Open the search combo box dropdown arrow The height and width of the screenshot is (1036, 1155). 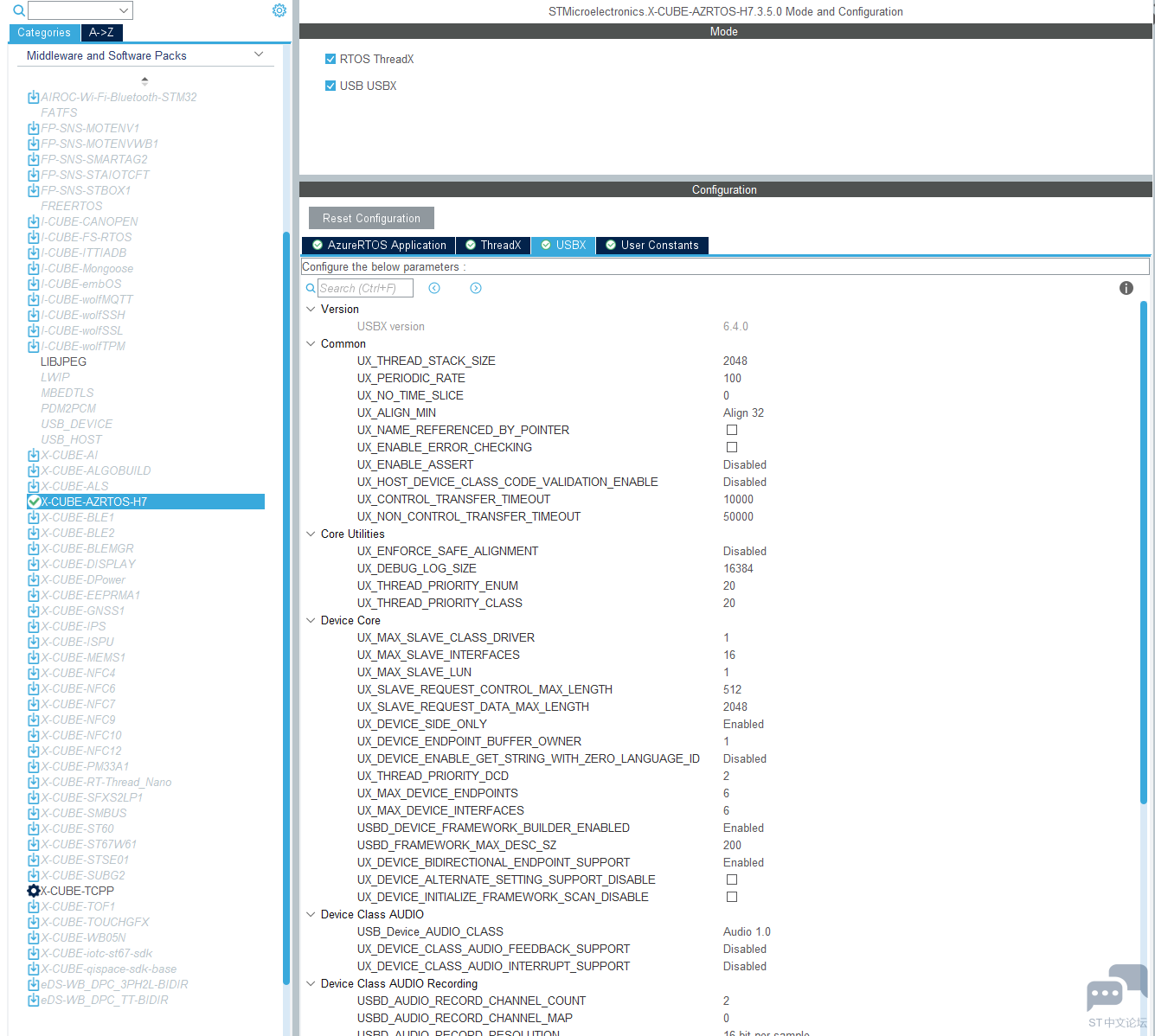(x=124, y=10)
